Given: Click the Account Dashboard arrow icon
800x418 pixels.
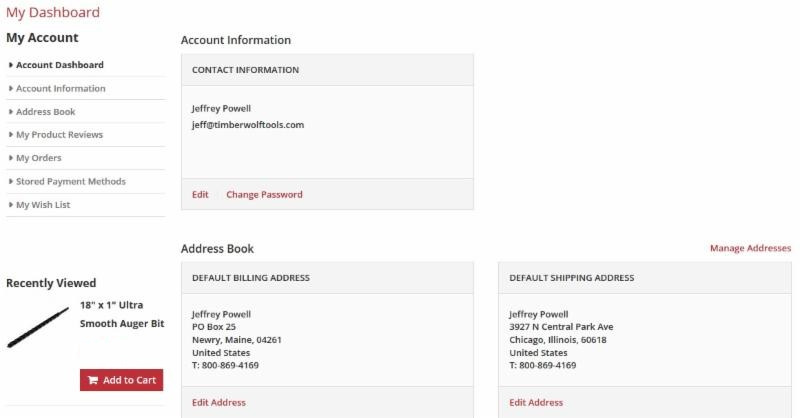Looking at the screenshot, I should (x=10, y=65).
